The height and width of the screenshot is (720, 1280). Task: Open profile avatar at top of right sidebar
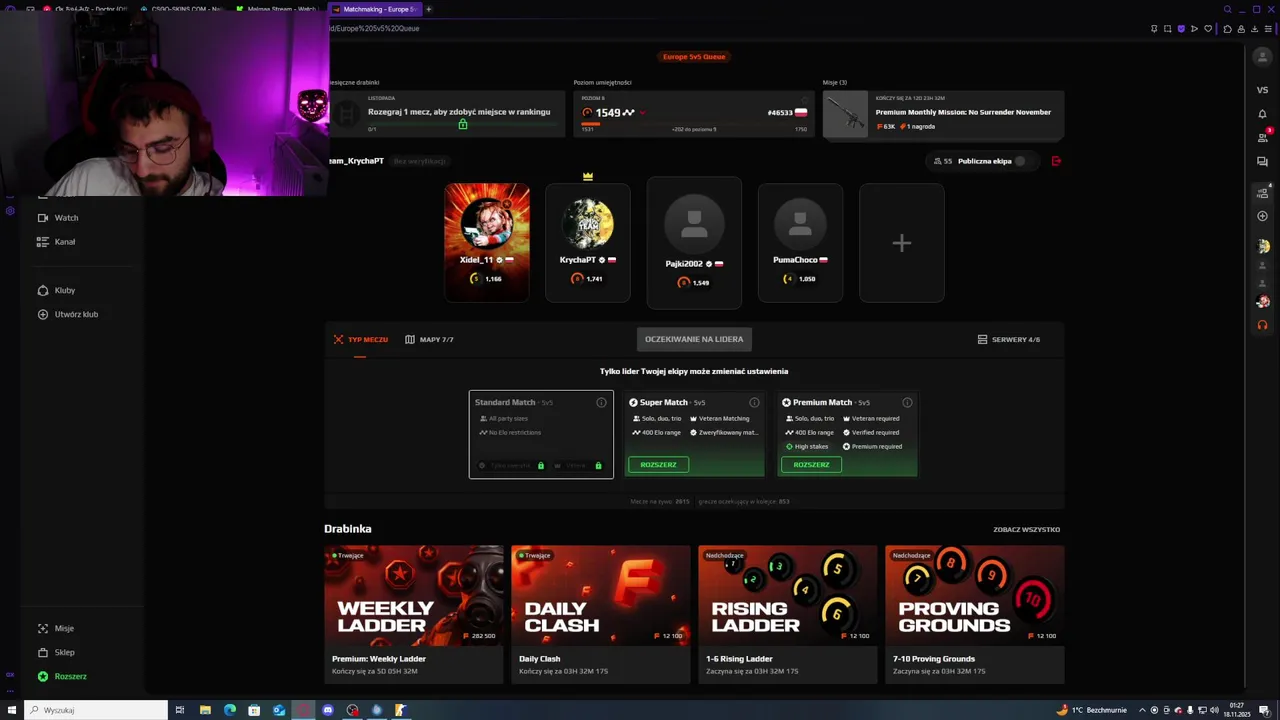coord(1262,57)
